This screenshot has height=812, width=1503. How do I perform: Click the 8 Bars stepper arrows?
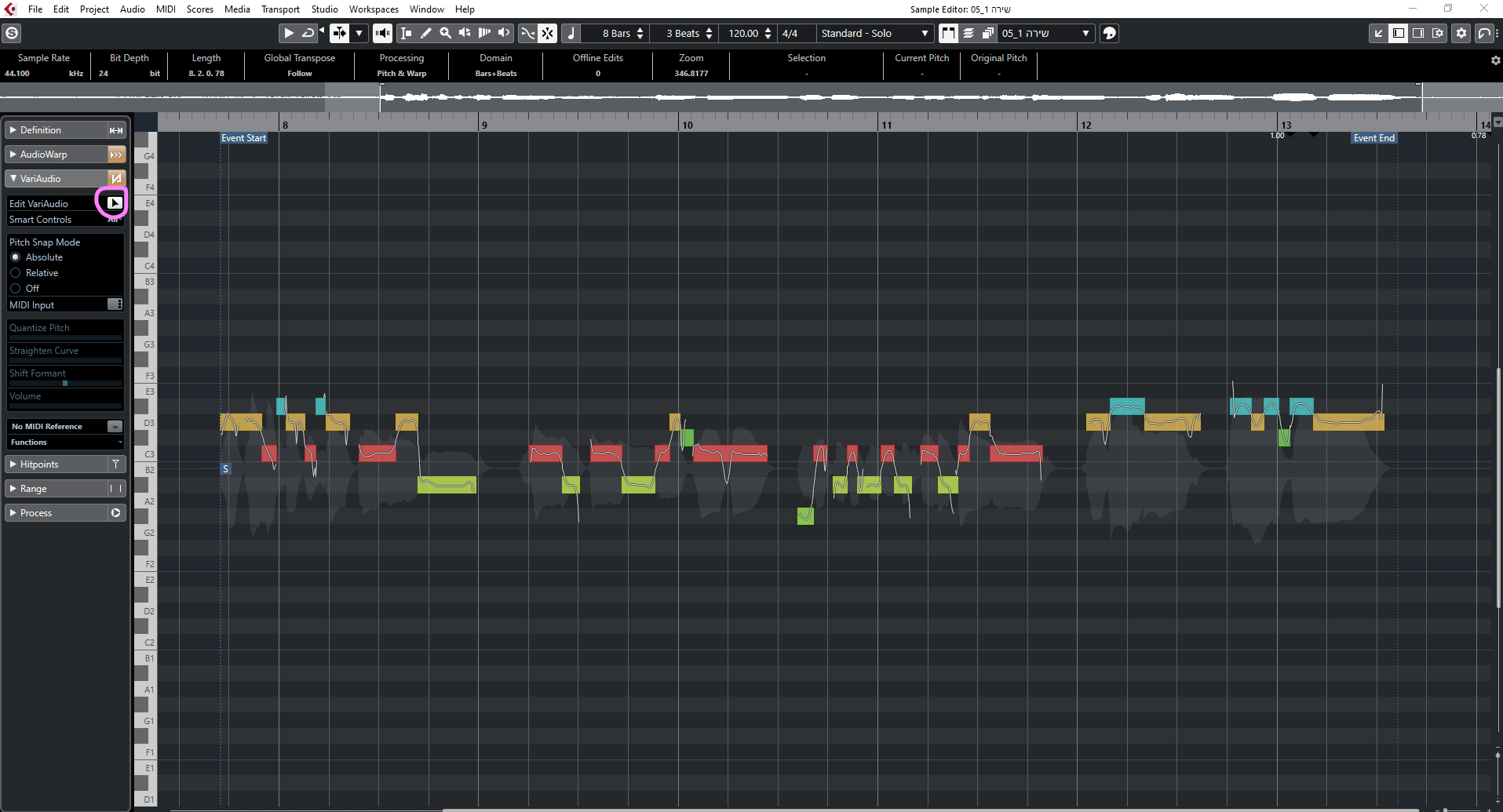tap(640, 33)
